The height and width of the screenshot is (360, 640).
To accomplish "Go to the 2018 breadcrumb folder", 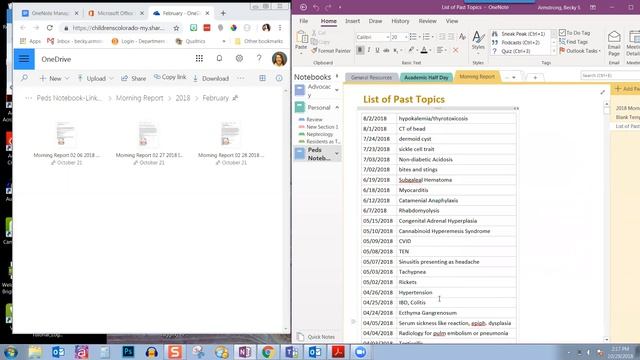I will [x=183, y=98].
